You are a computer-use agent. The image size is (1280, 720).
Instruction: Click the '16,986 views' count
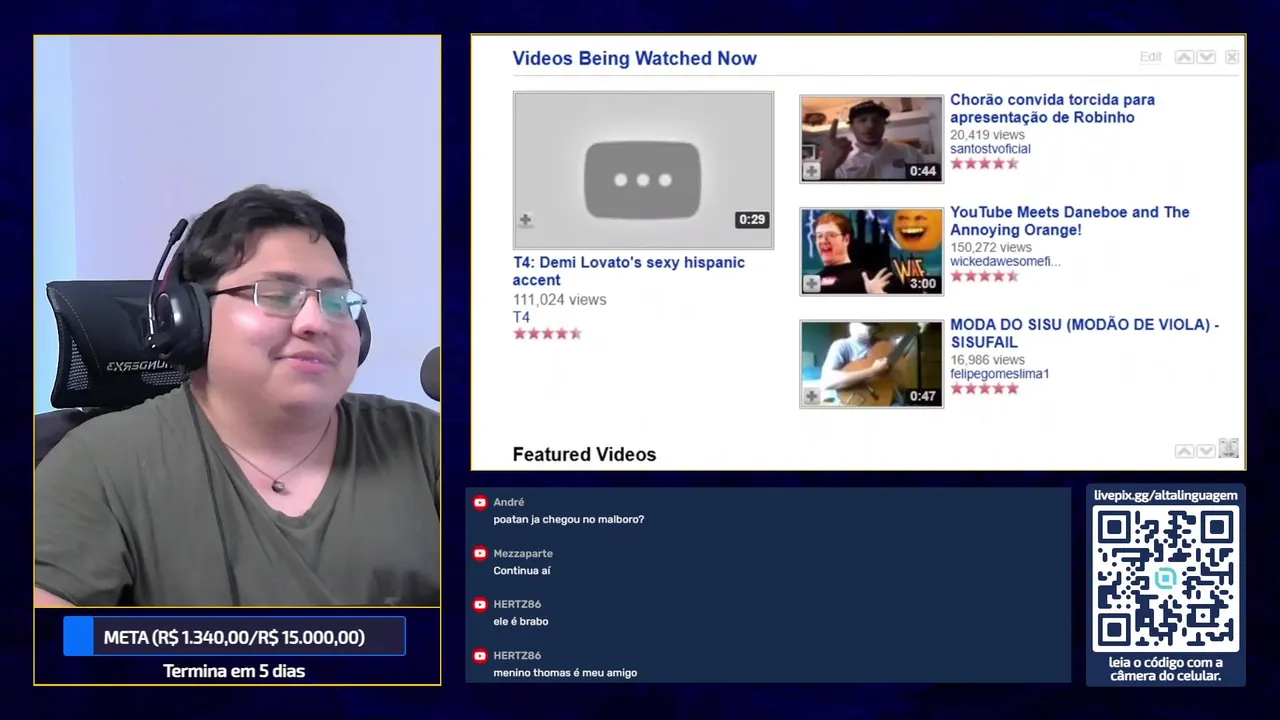[987, 360]
